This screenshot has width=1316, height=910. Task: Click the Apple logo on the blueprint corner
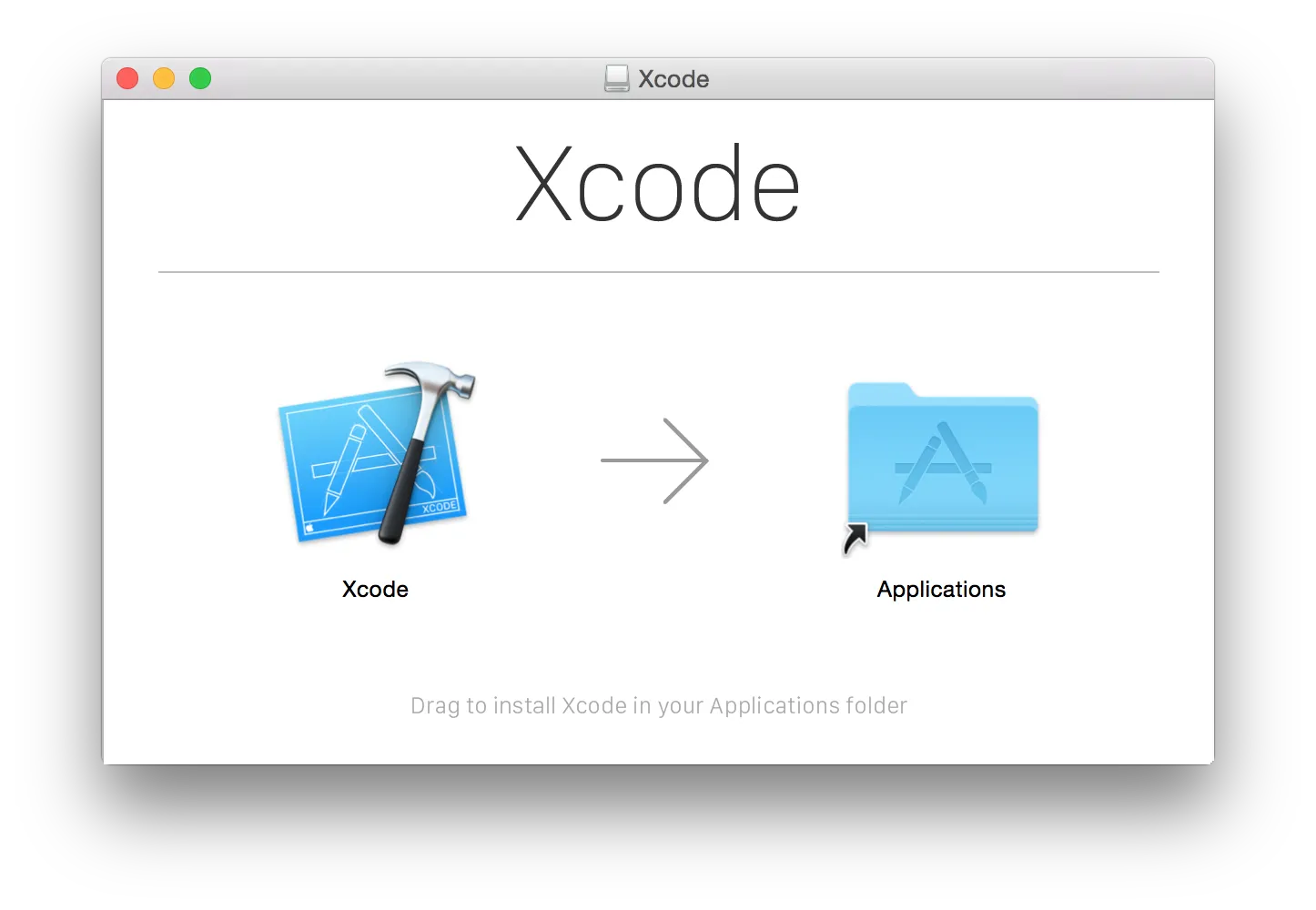pos(309,527)
